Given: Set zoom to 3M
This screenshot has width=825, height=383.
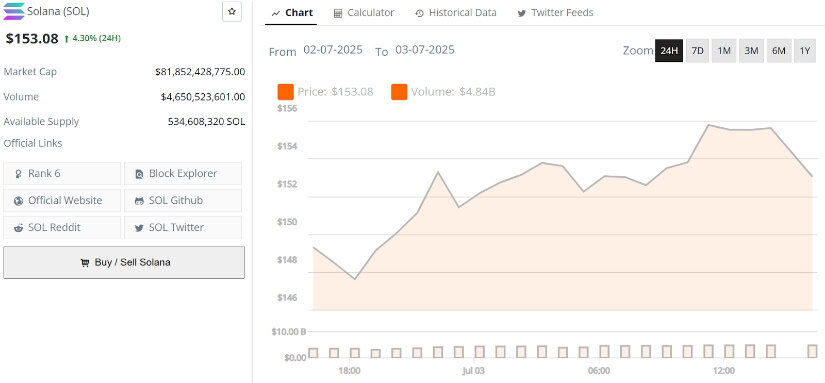Looking at the screenshot, I should (751, 51).
